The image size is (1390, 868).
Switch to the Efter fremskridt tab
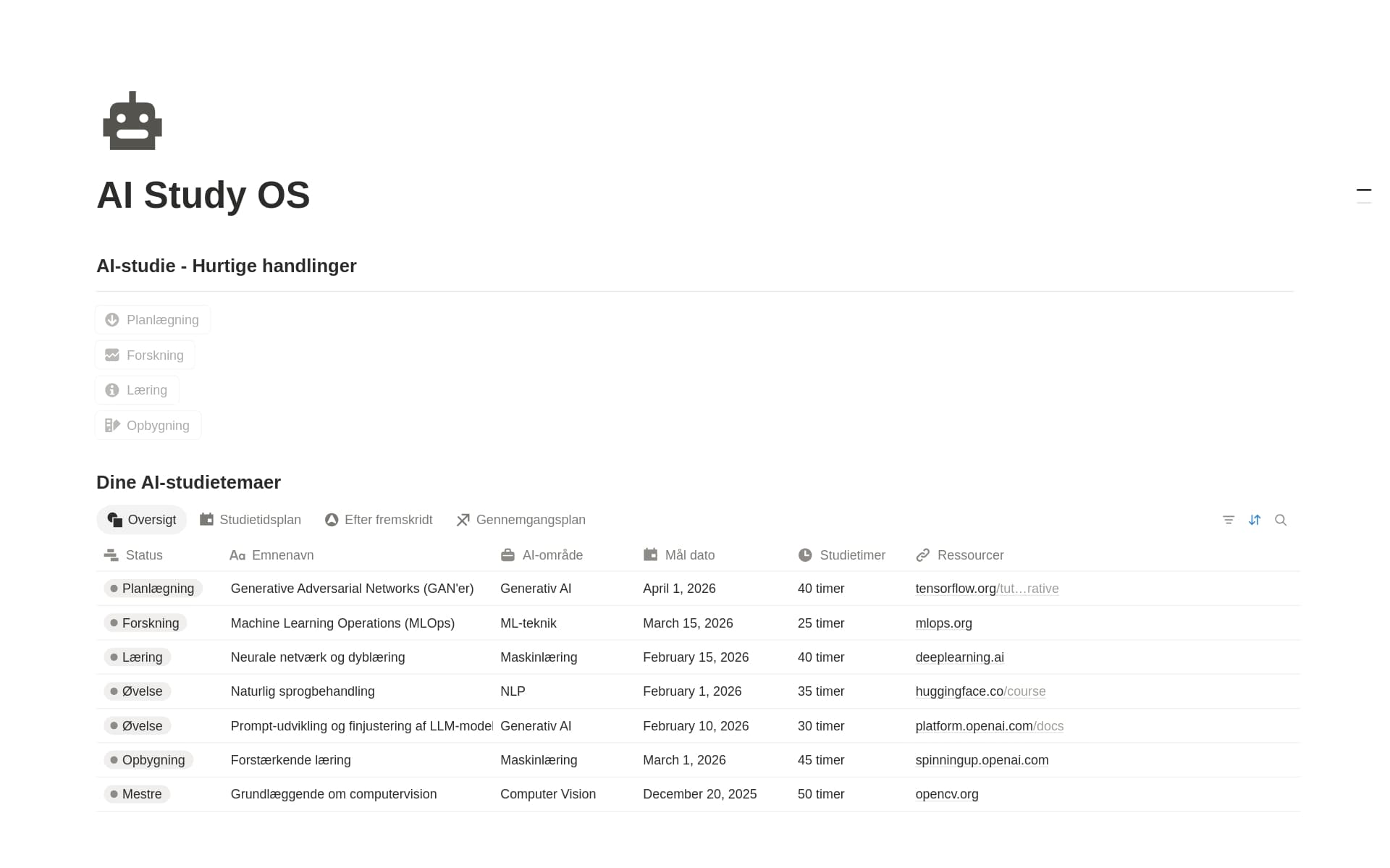coord(379,520)
